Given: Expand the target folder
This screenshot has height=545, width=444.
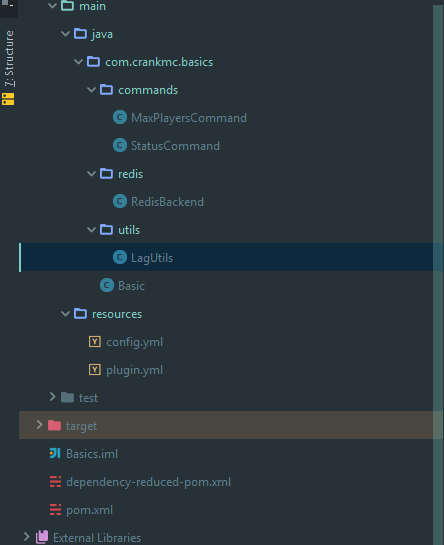Looking at the screenshot, I should 39,425.
